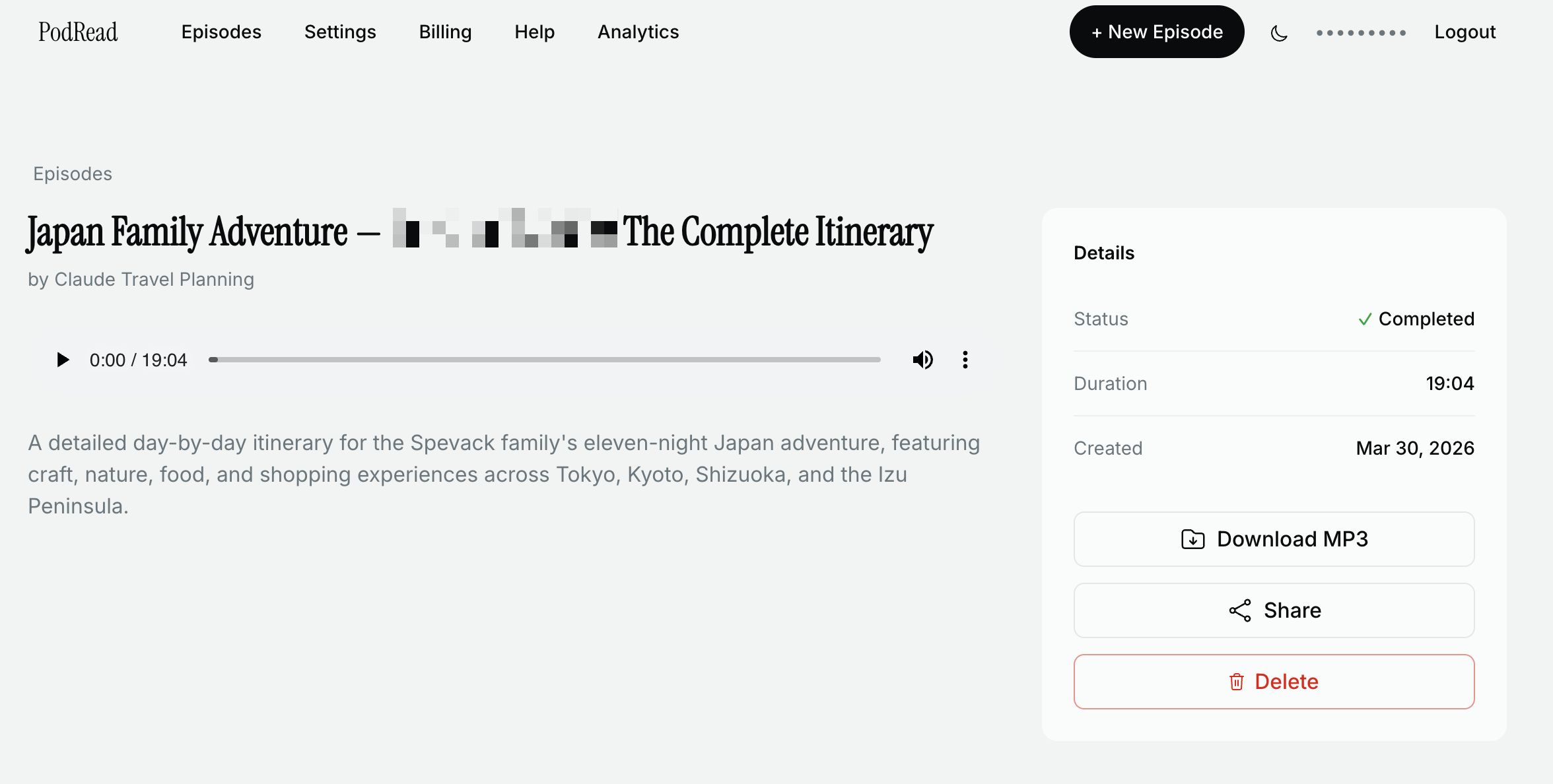Play the episode audio
Screen dimensions: 1553x784
point(63,360)
